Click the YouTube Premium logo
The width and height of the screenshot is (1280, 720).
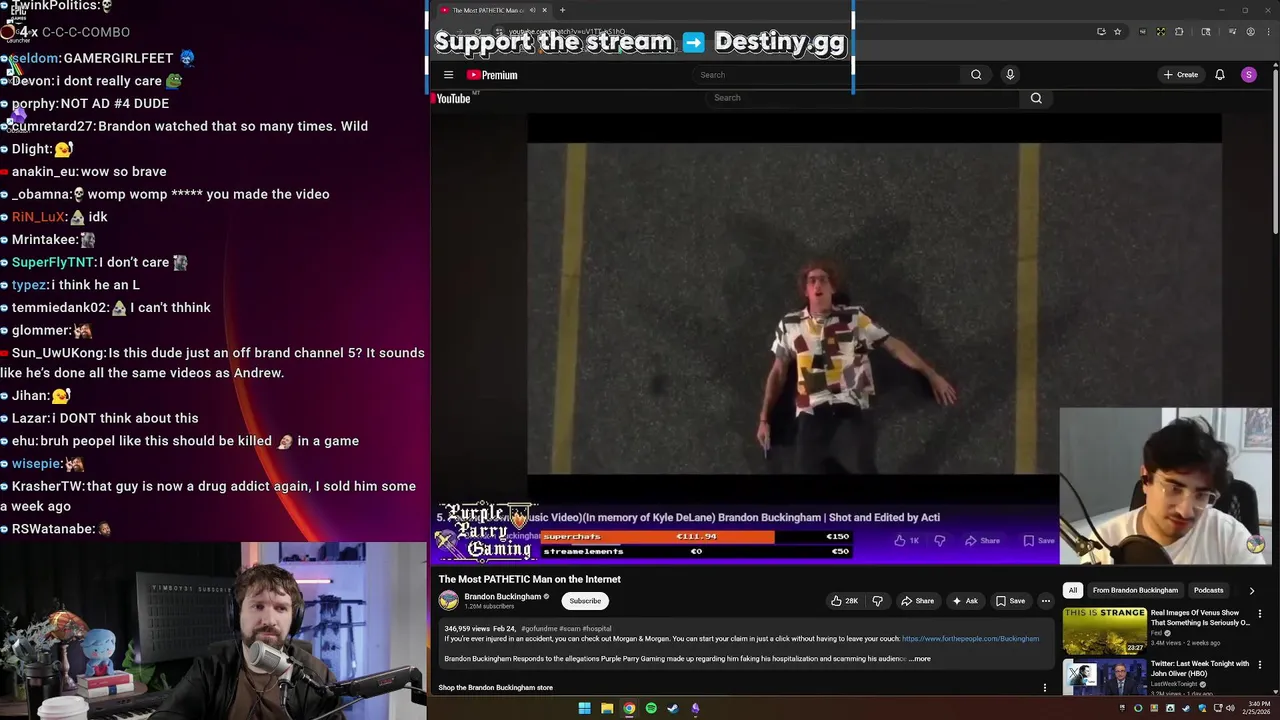[492, 75]
